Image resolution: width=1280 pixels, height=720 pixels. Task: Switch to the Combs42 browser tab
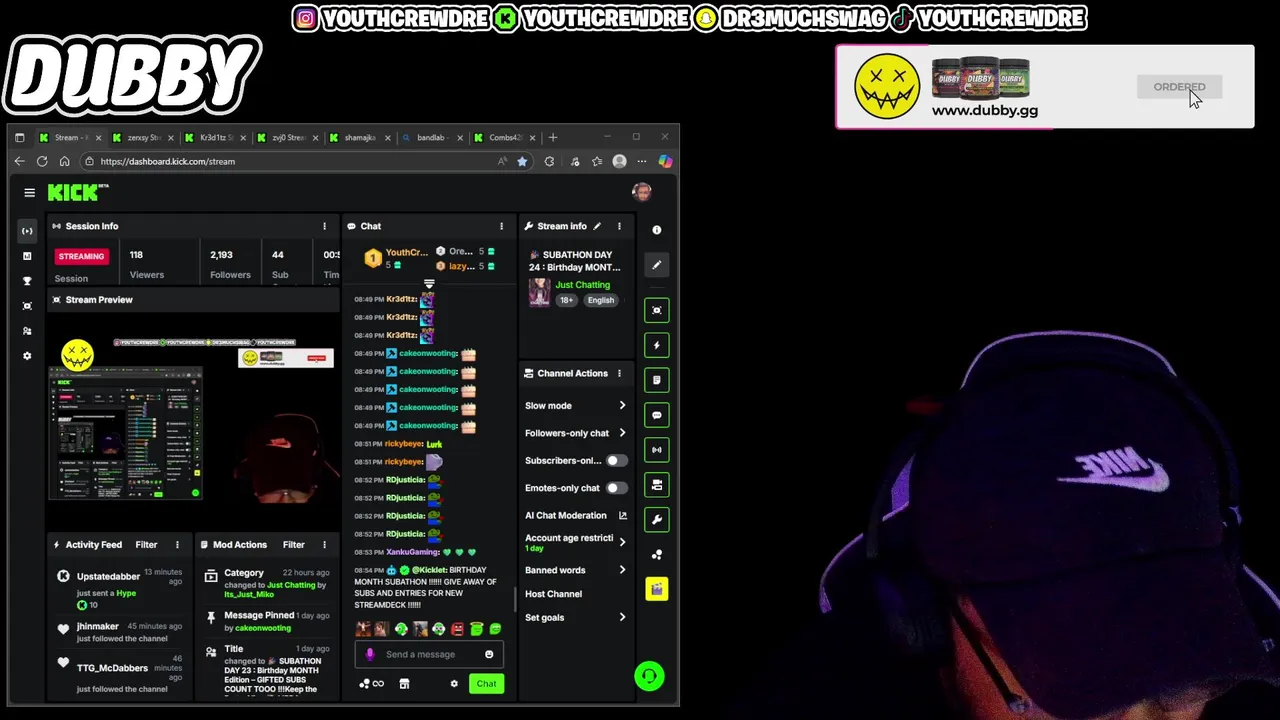point(504,137)
